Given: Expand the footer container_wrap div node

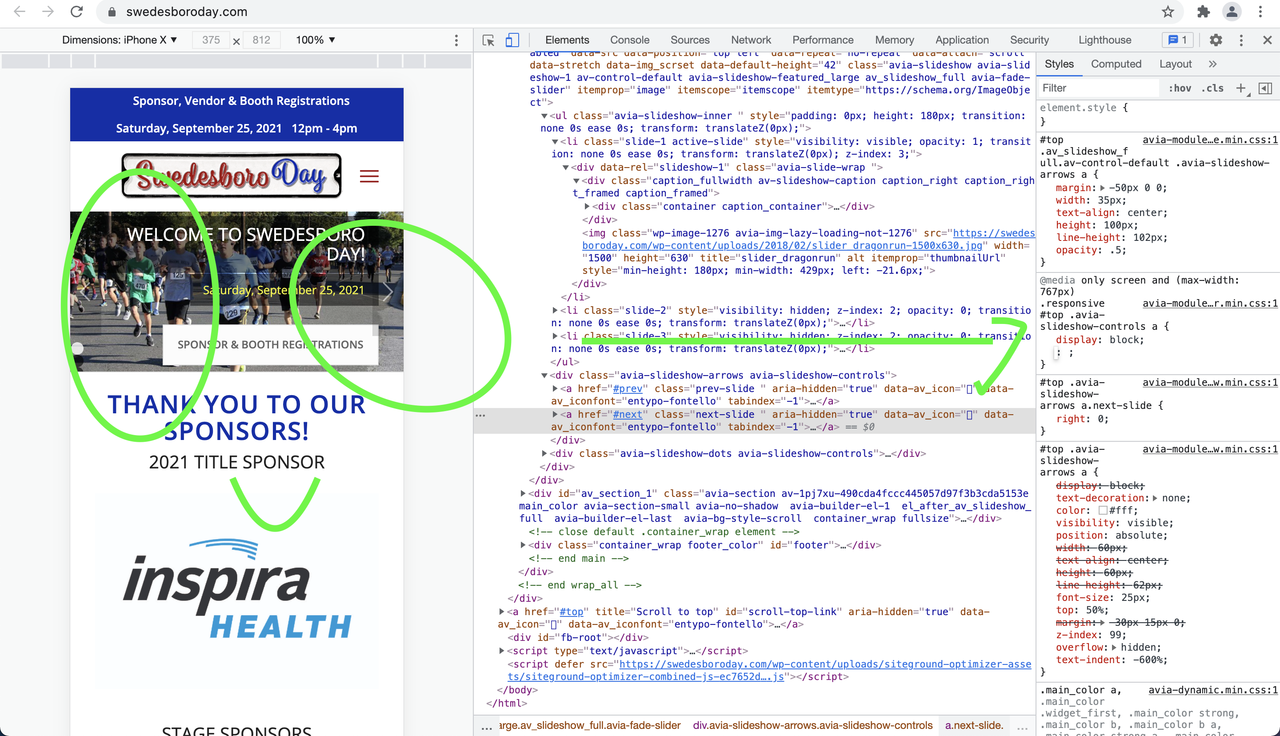Looking at the screenshot, I should click(x=523, y=545).
